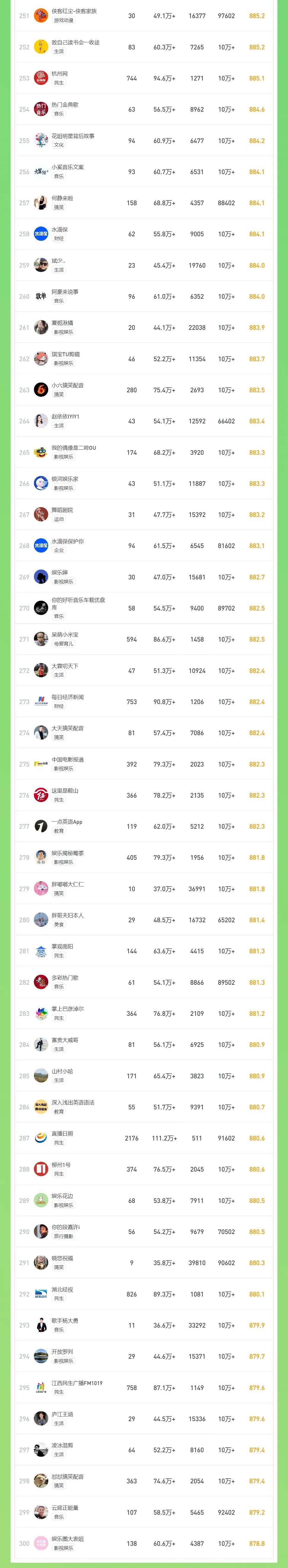Click the 杭州网 account avatar
The image size is (288, 1568).
pyautogui.click(x=41, y=78)
